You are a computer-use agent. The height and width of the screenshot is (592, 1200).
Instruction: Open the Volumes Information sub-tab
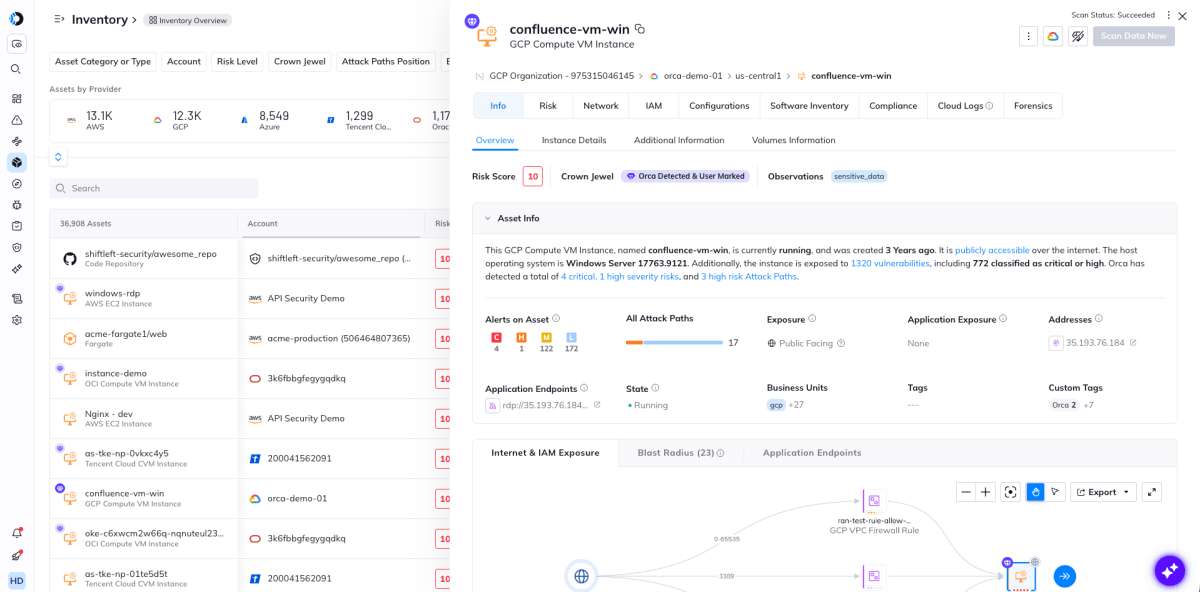793,140
